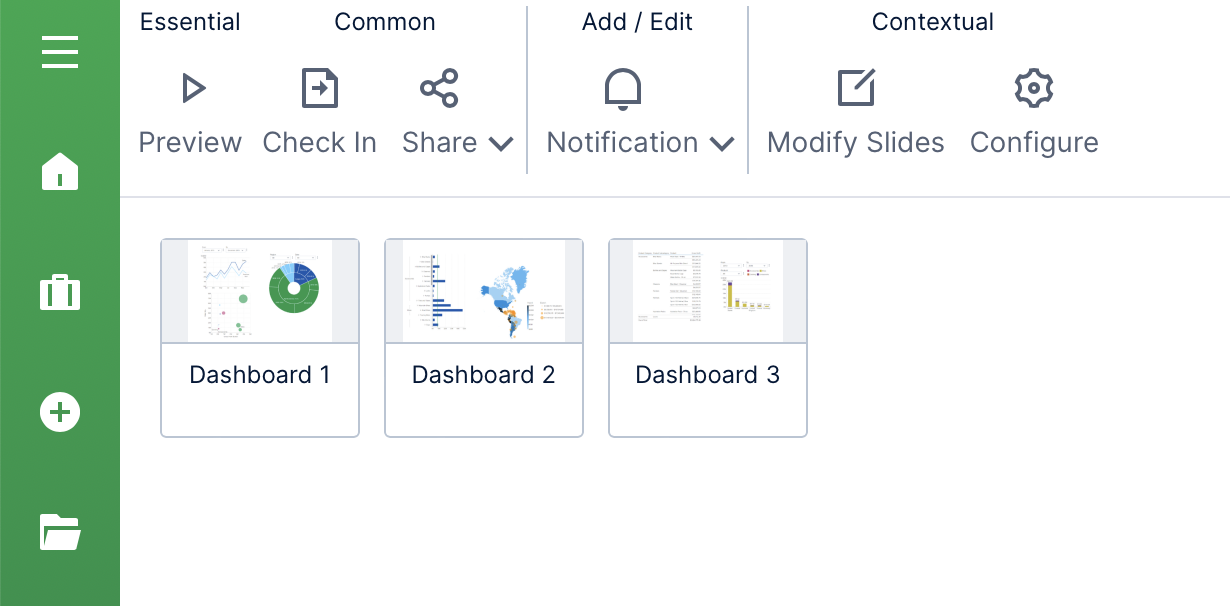Image resolution: width=1230 pixels, height=606 pixels.
Task: Open Configure with the gear icon
Action: [x=1034, y=89]
